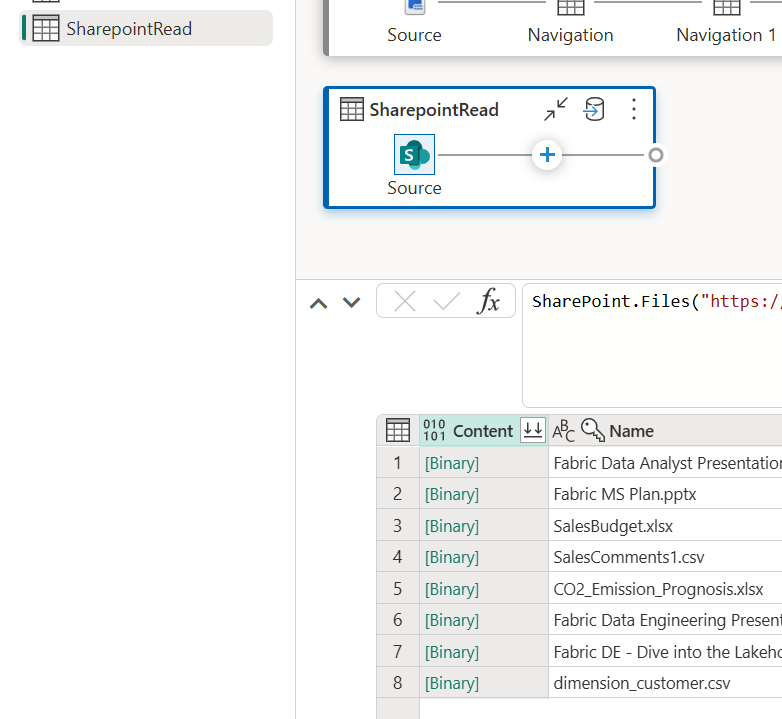Viewport: 782px width, 719px height.
Task: Open Binary in row 1
Action: click(x=452, y=463)
